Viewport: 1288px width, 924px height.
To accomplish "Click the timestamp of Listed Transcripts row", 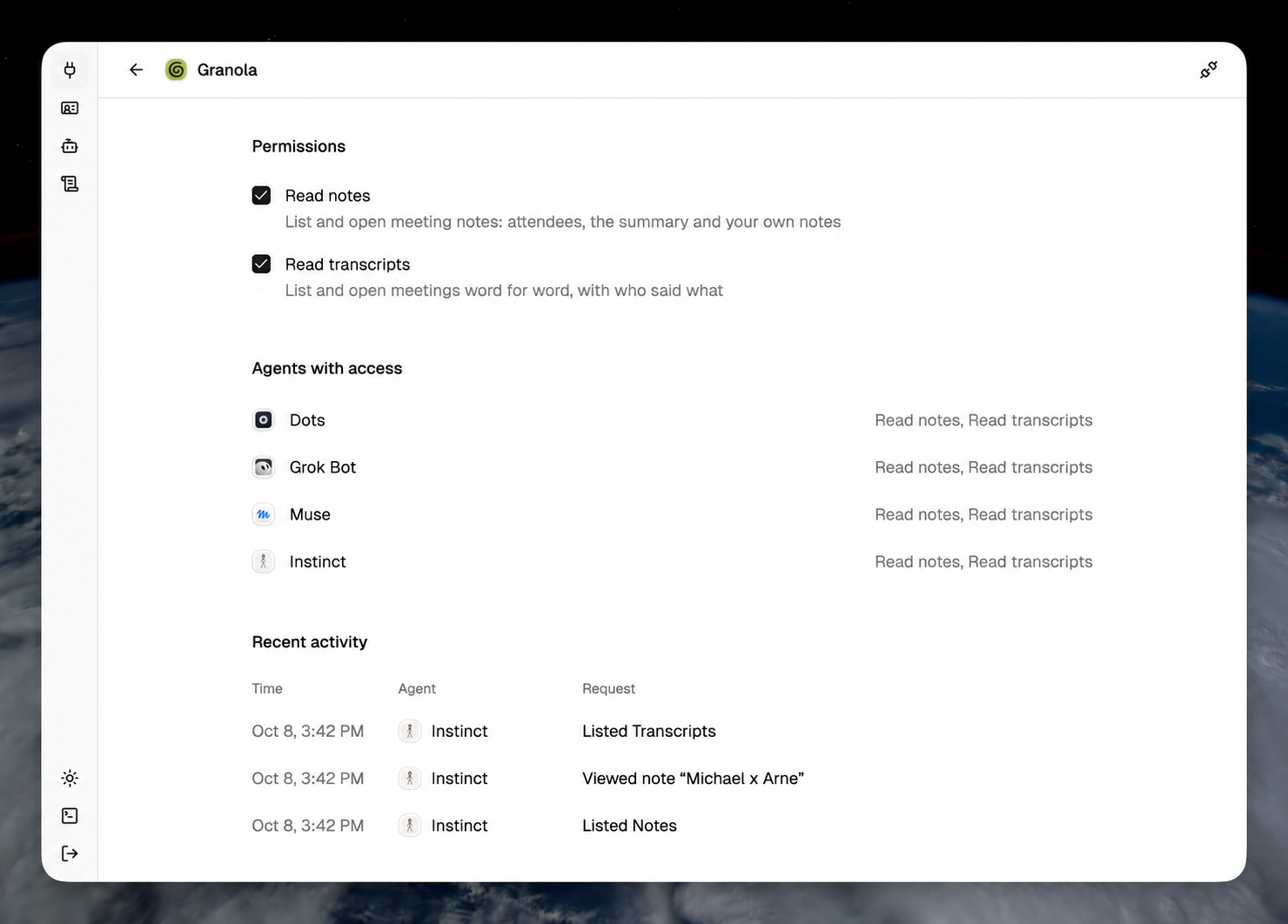I will pos(307,731).
